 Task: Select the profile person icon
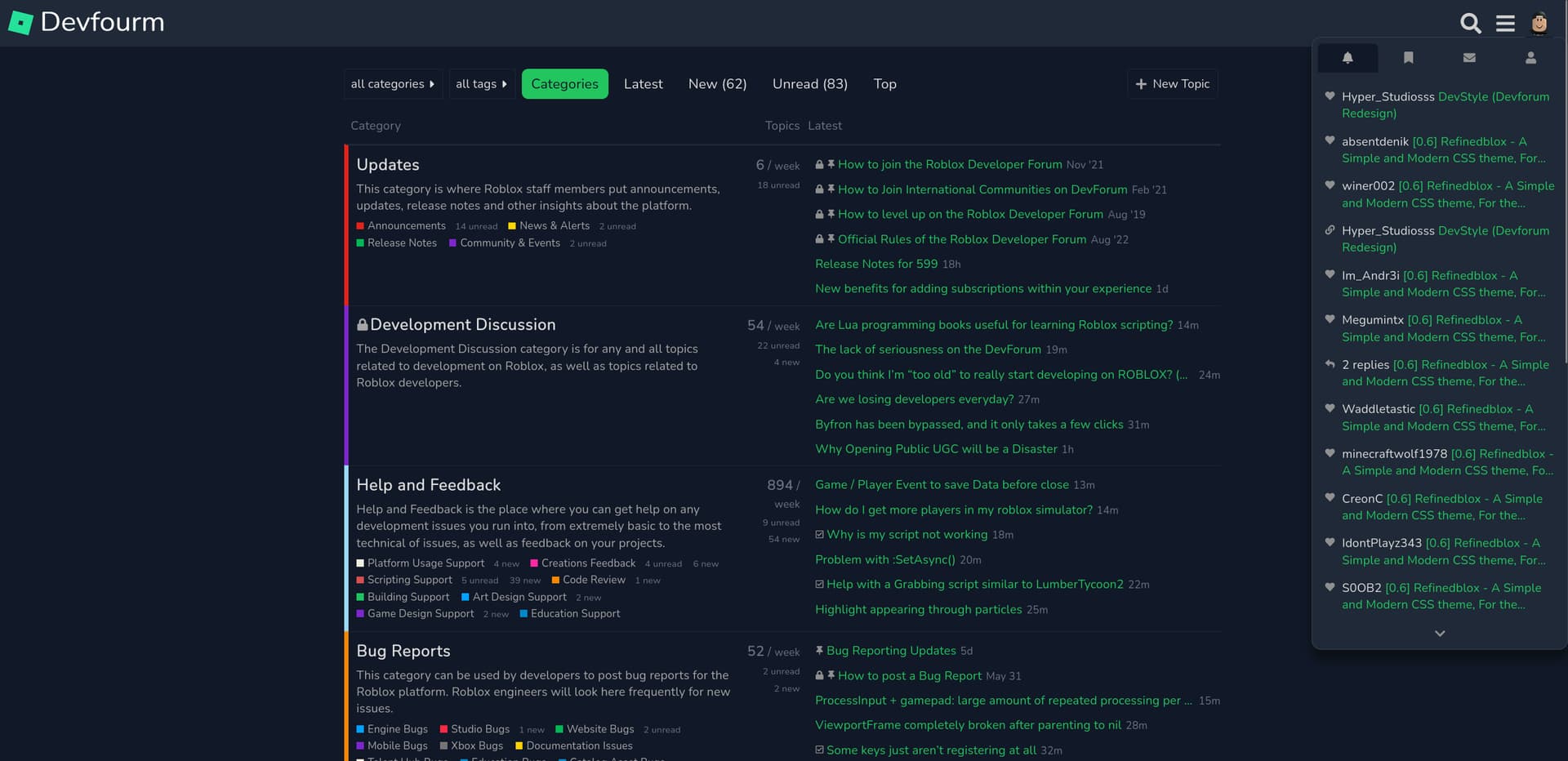[1530, 57]
